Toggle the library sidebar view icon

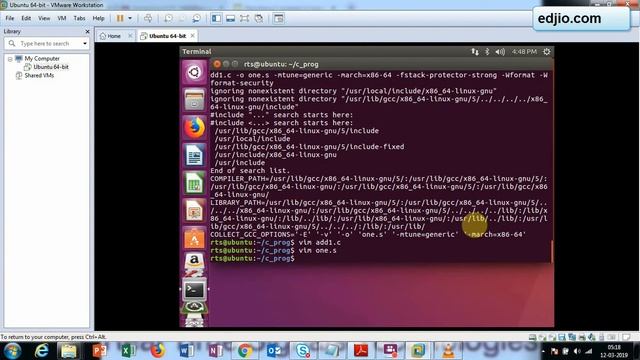click(x=216, y=18)
